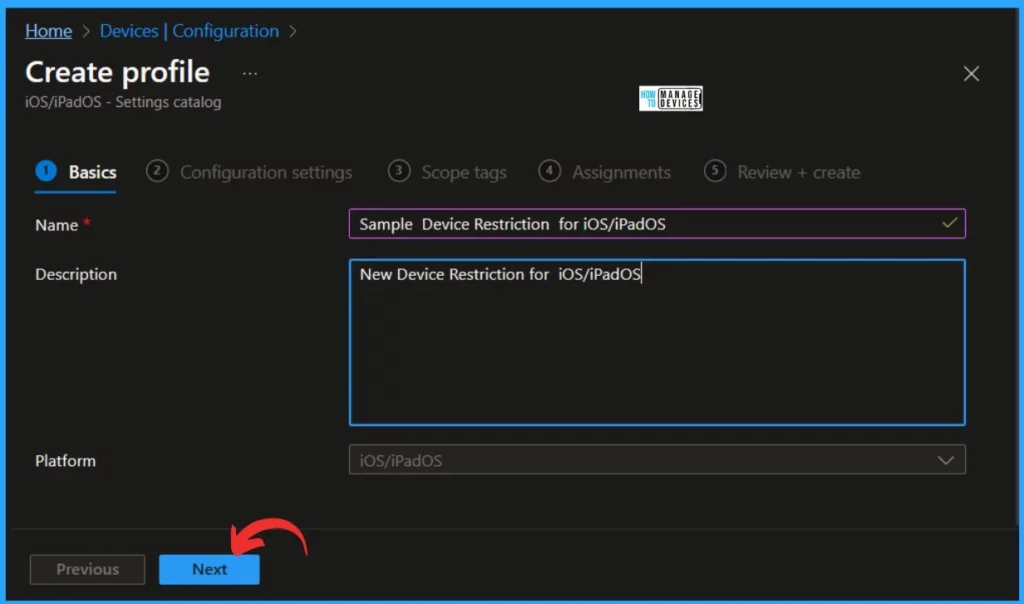The height and width of the screenshot is (604, 1024).
Task: Open Devices | Configuration breadcrumb
Action: click(189, 31)
